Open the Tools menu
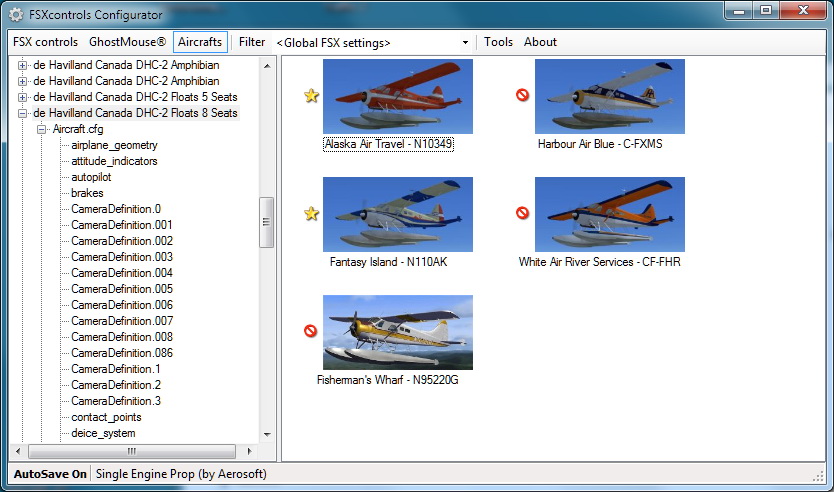This screenshot has height=492, width=834. (x=498, y=42)
